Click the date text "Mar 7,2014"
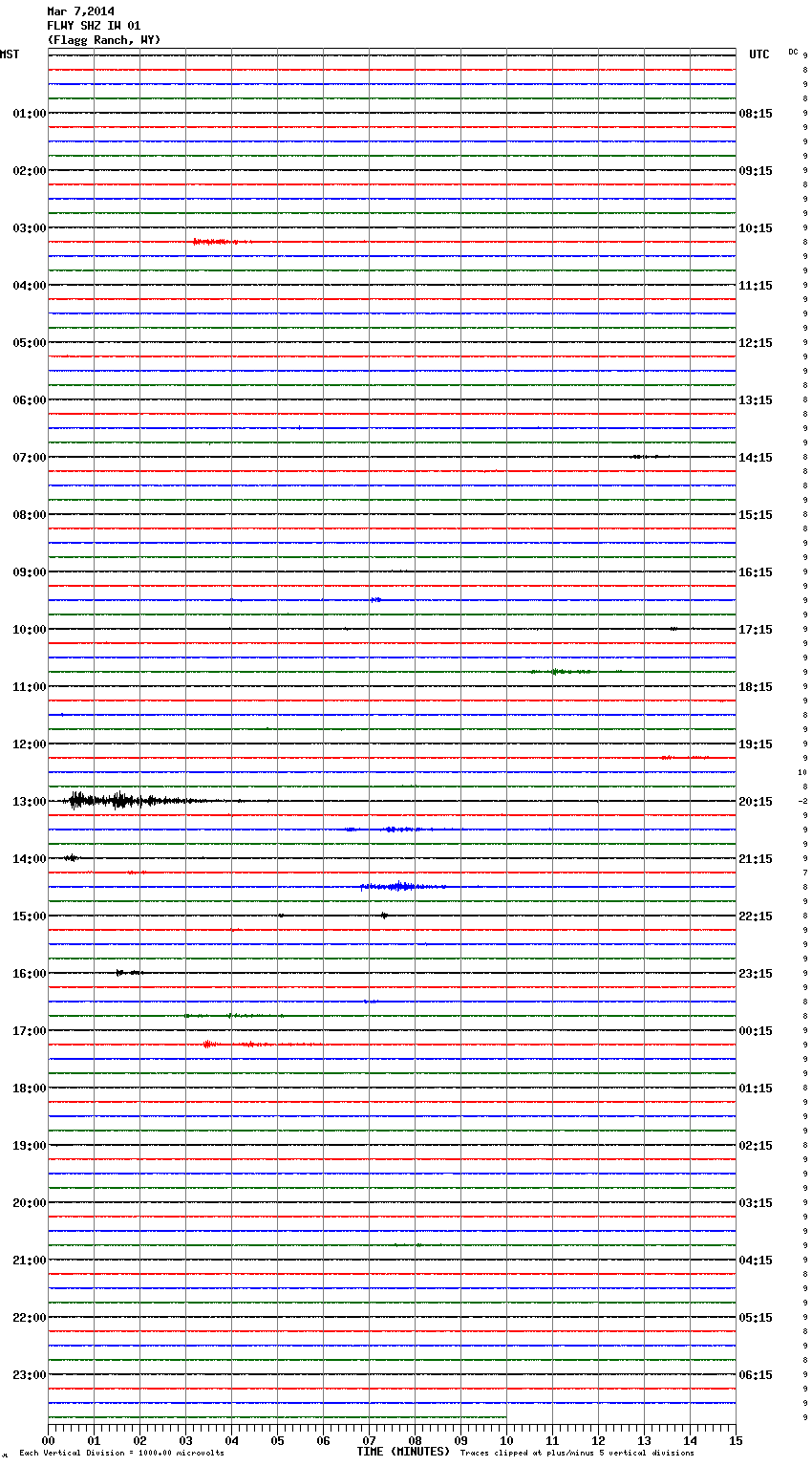812x1466 pixels. pos(80,11)
